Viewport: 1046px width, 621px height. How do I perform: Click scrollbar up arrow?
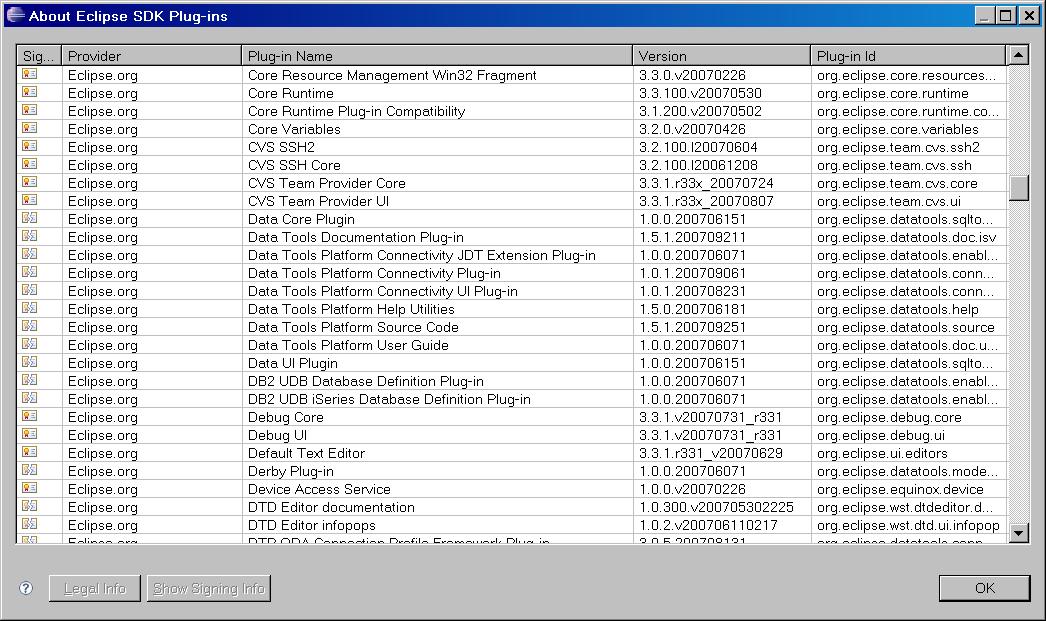[x=1019, y=55]
